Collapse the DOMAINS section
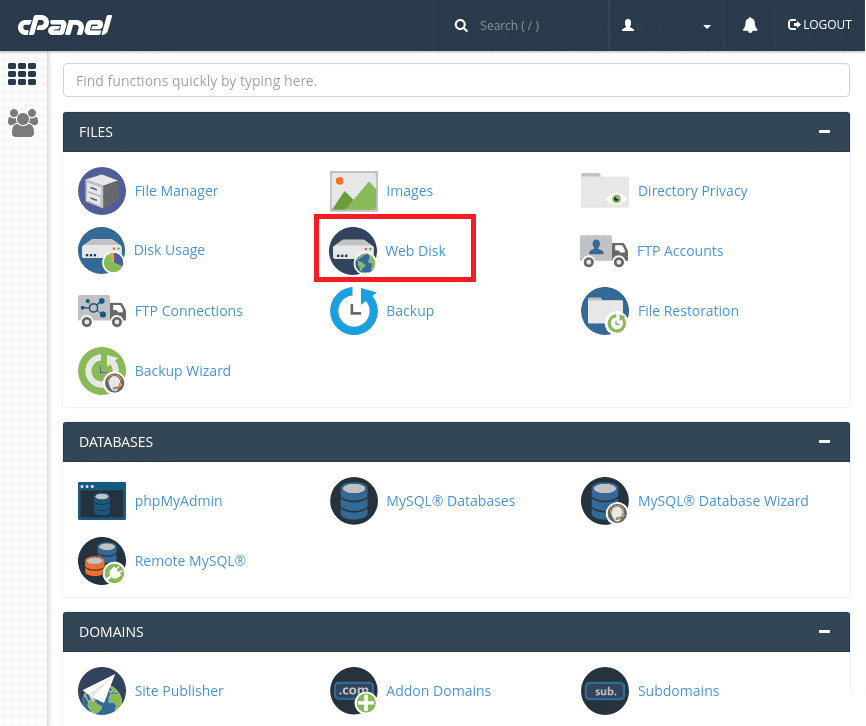The image size is (866, 726). pyautogui.click(x=824, y=631)
